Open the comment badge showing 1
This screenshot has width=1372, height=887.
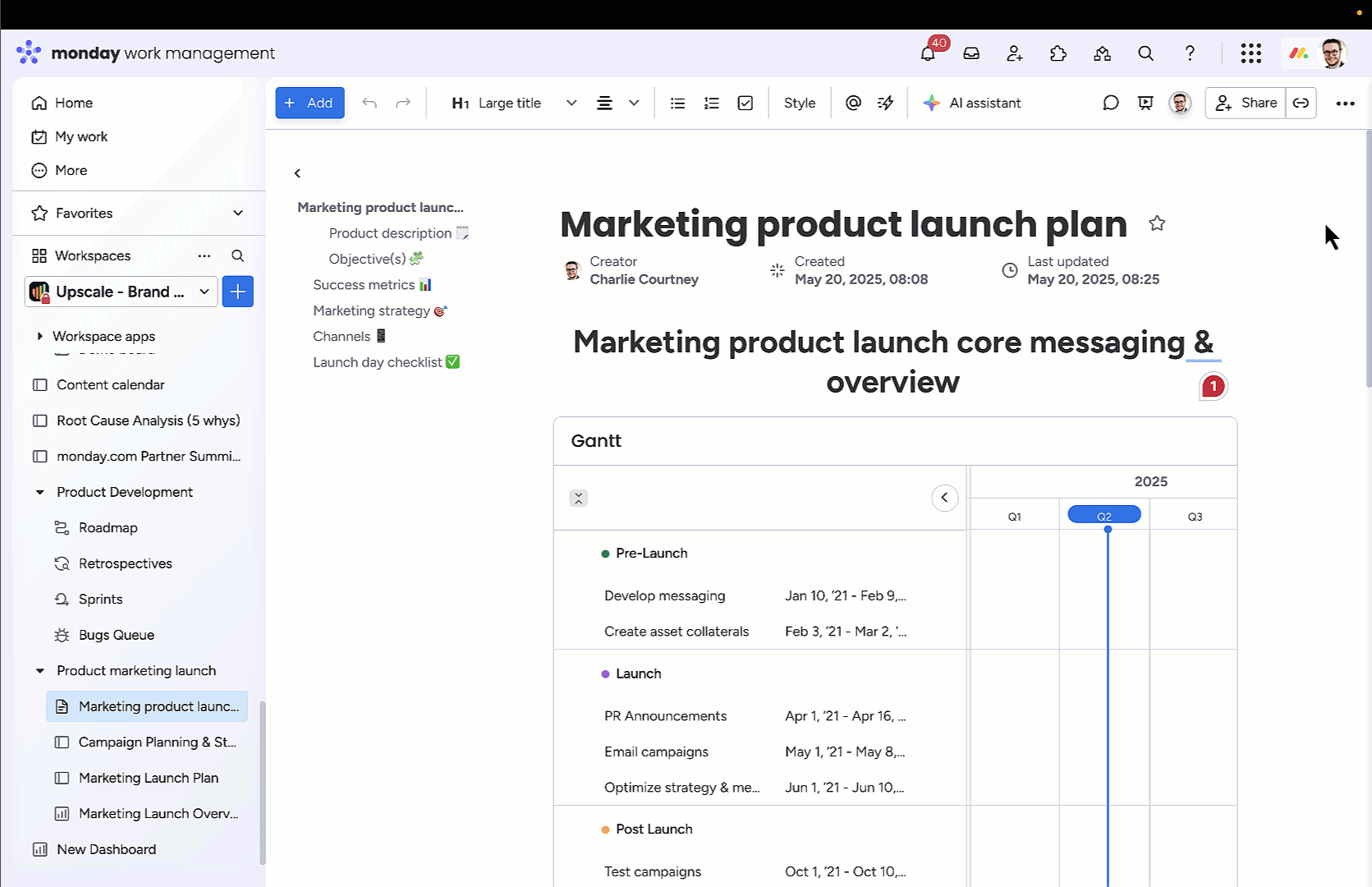pyautogui.click(x=1214, y=386)
